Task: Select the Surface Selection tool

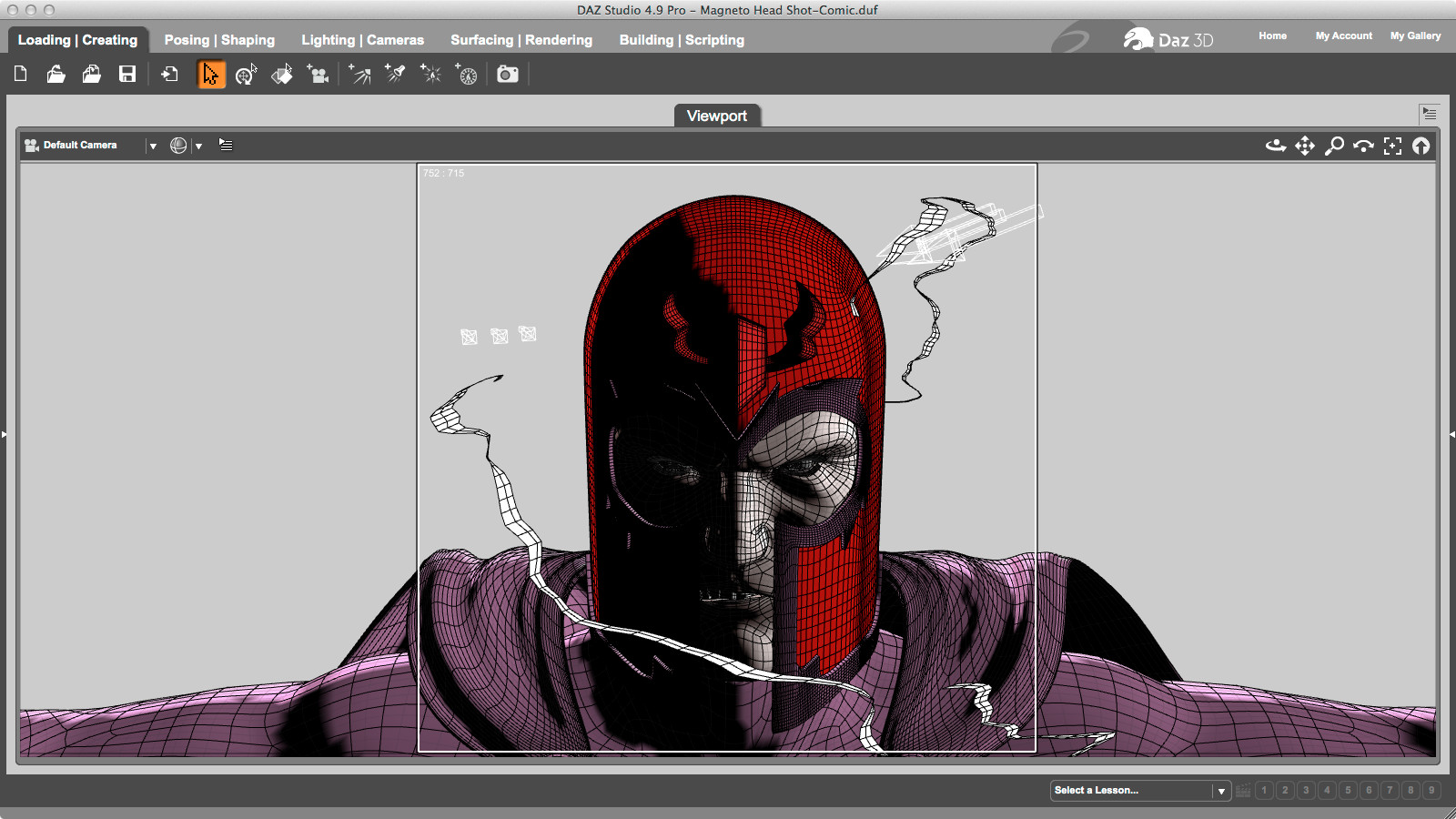Action: point(282,75)
